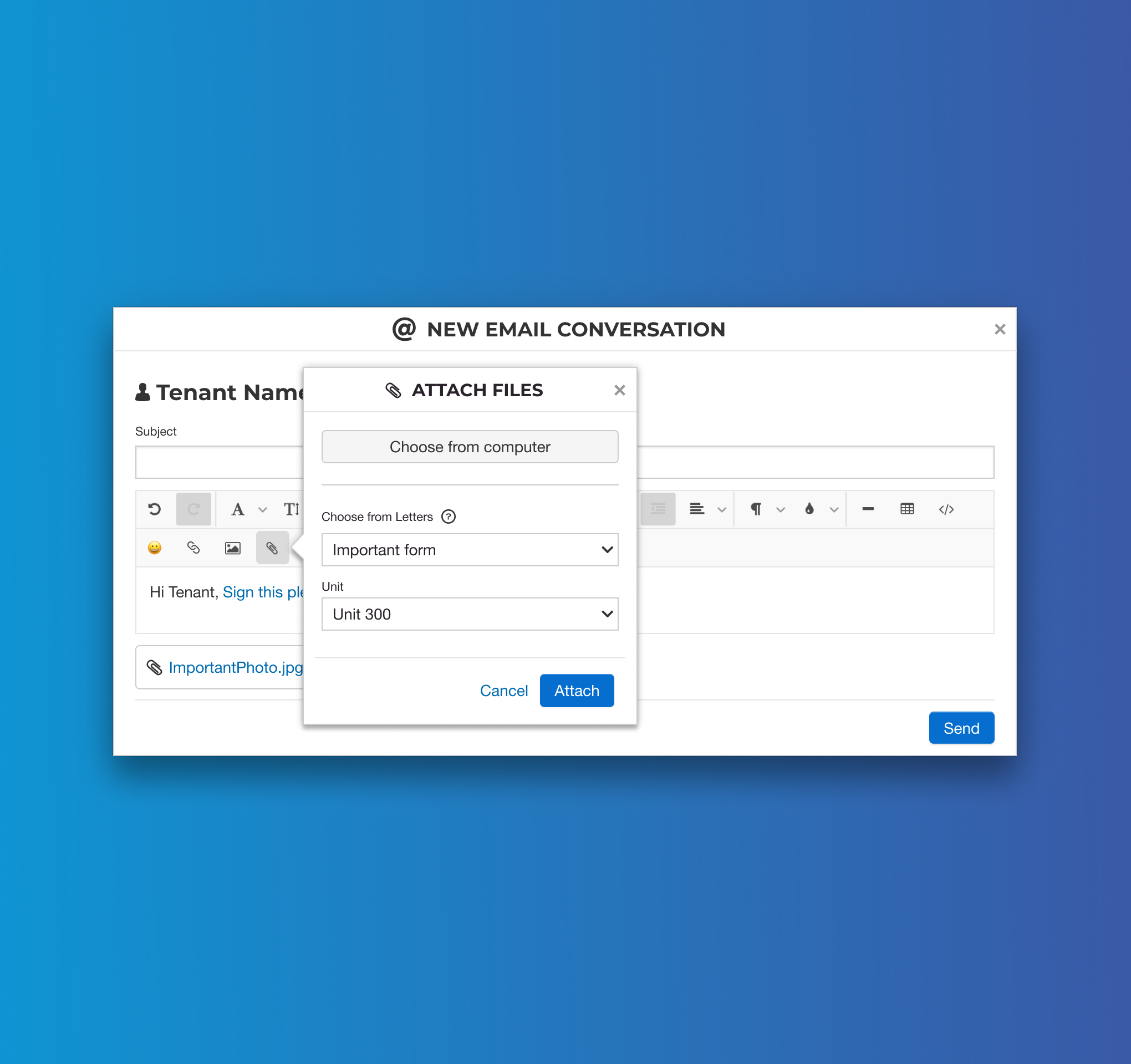Expand the Important form dropdown

pyautogui.click(x=470, y=549)
